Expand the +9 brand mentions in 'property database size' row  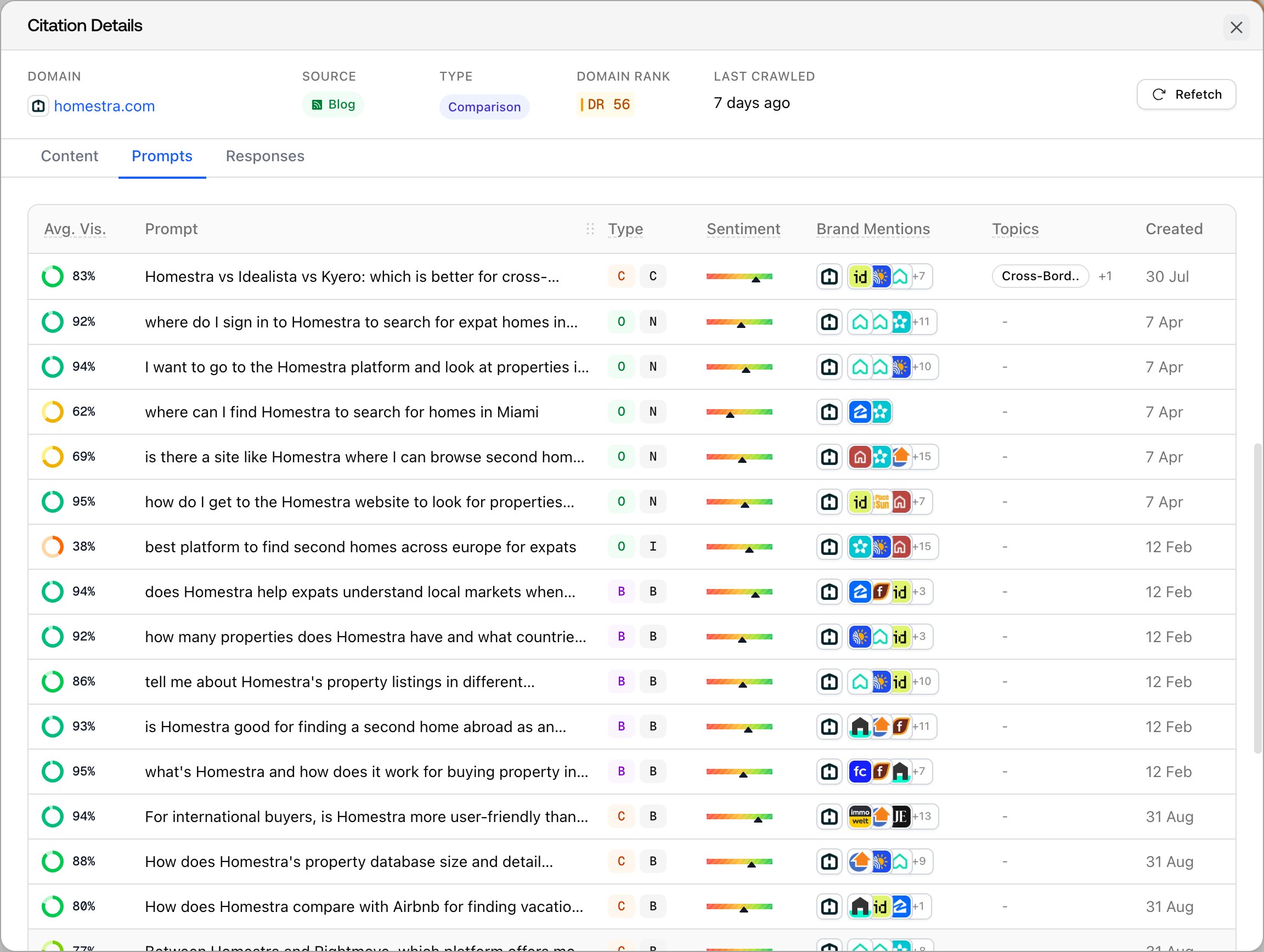[x=918, y=862]
